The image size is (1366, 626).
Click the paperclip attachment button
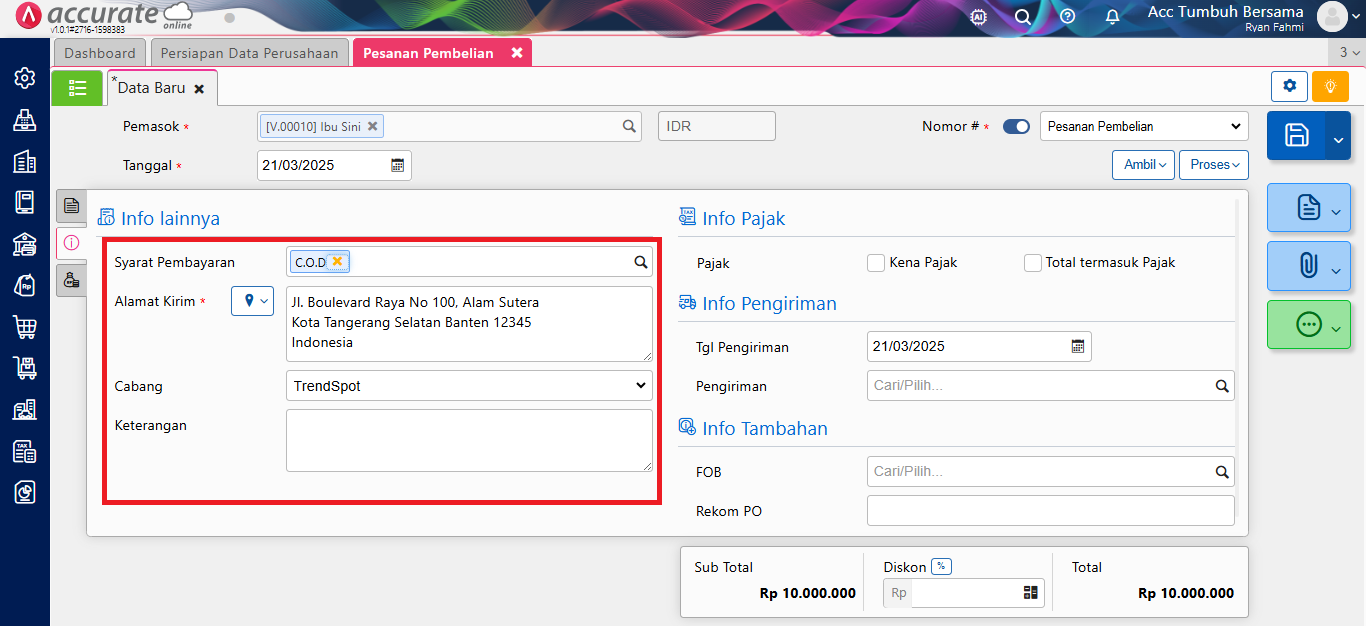(1309, 266)
